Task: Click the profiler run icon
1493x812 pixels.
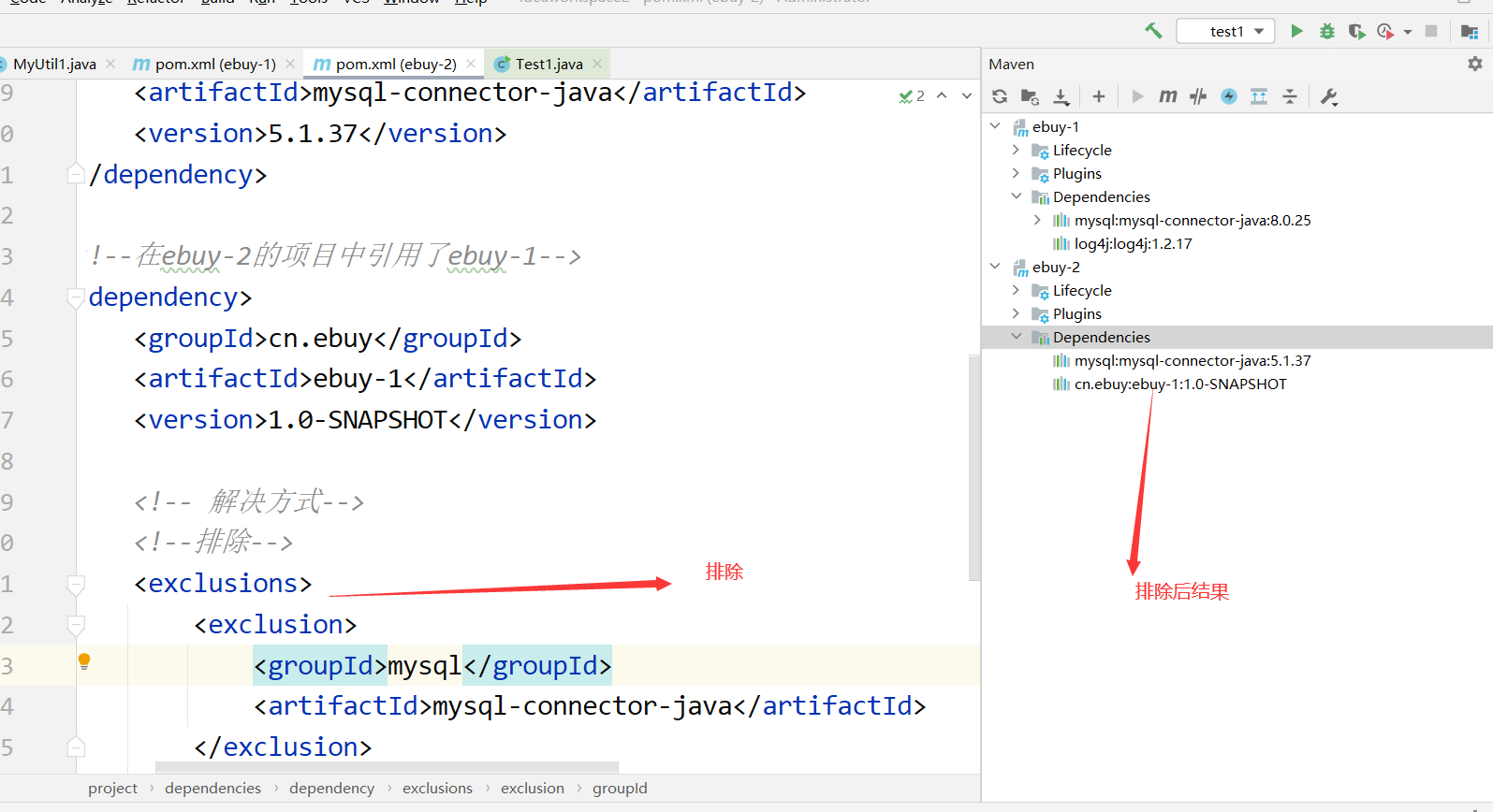Action: coord(1385,31)
